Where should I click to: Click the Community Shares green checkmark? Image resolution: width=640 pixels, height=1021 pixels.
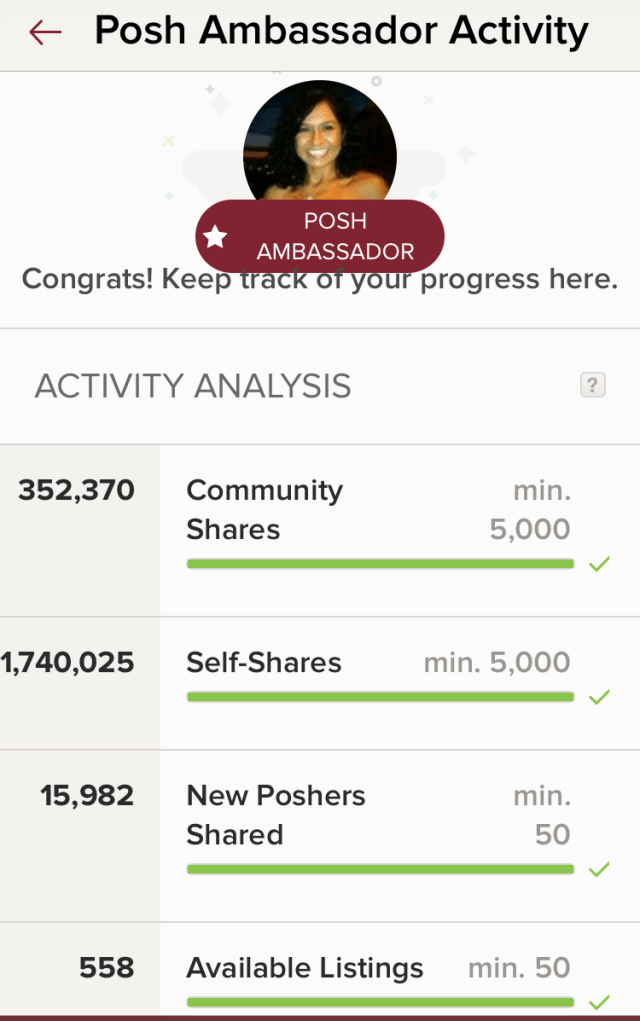click(x=599, y=565)
